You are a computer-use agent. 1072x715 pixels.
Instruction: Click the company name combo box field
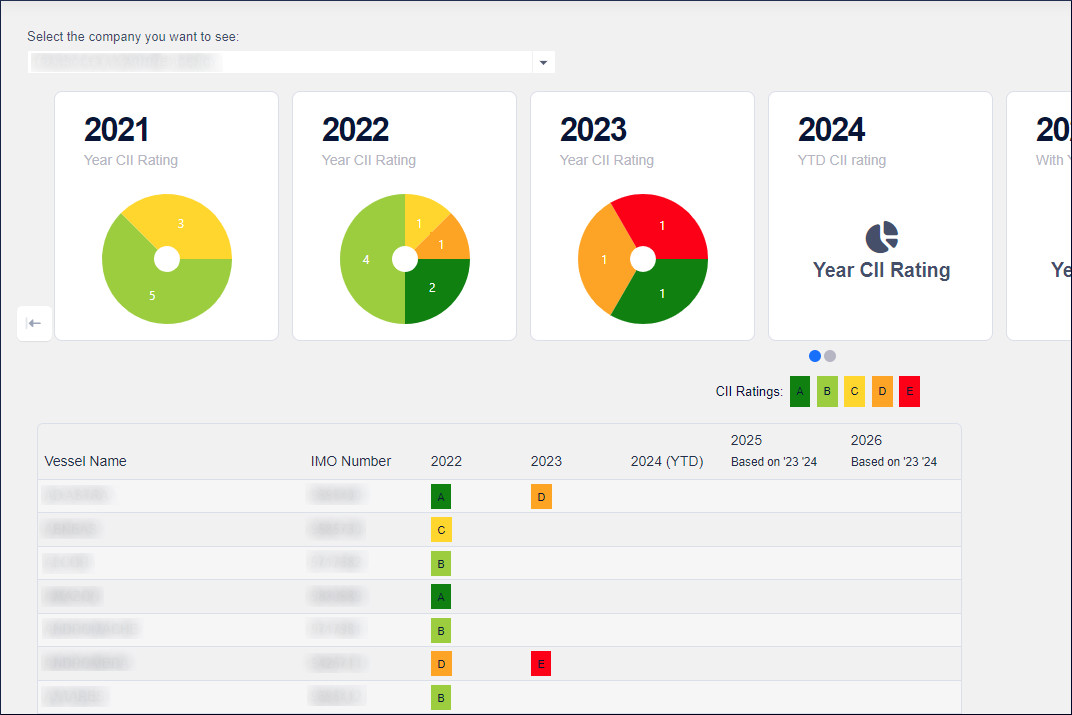coord(280,62)
